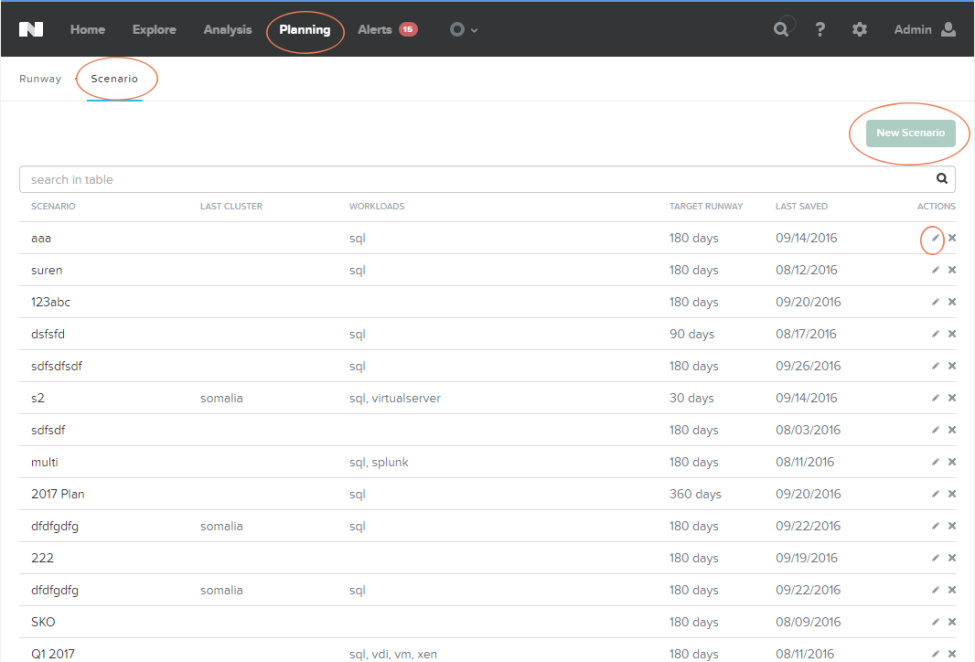Select the aaa scenario name
Screen dimensions: 975x662
41,238
